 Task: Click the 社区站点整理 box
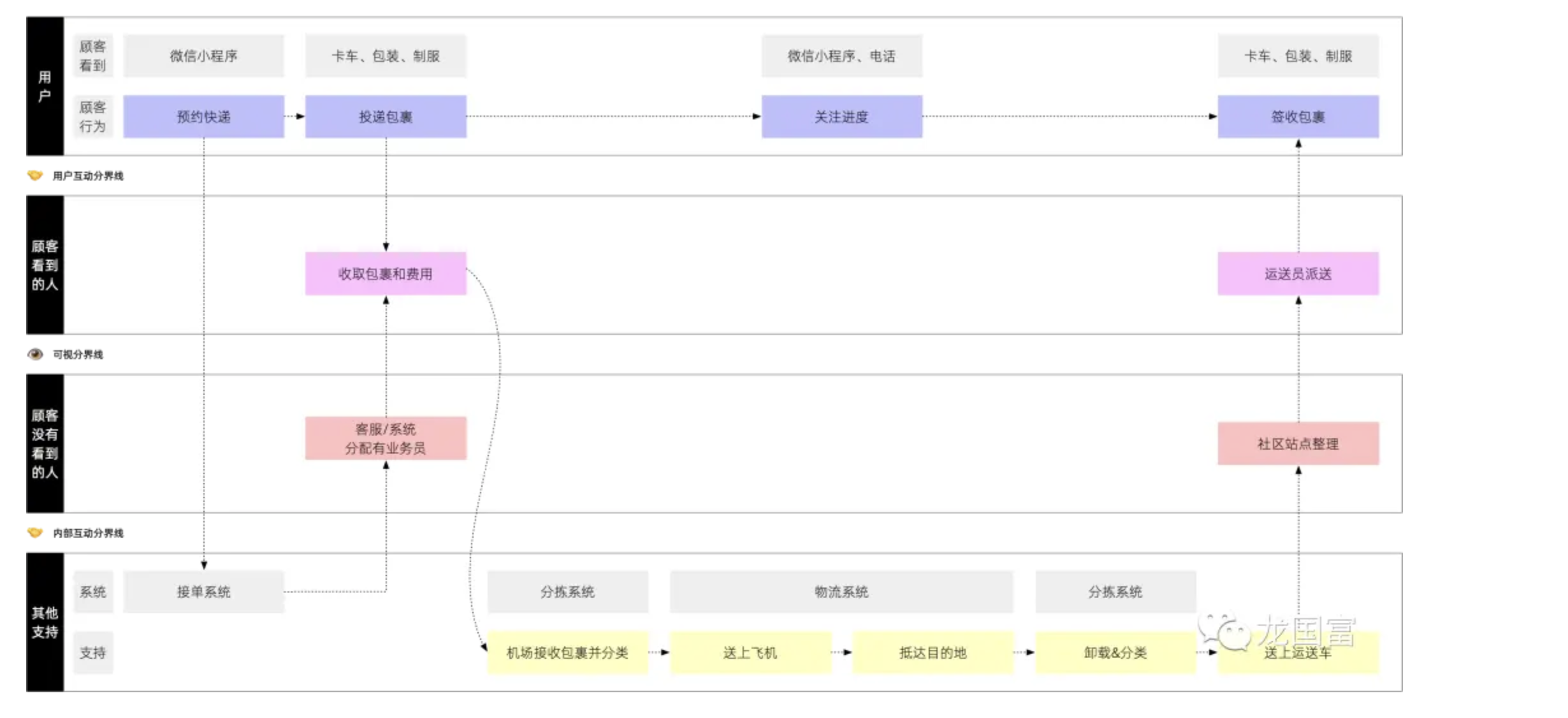tap(1298, 443)
